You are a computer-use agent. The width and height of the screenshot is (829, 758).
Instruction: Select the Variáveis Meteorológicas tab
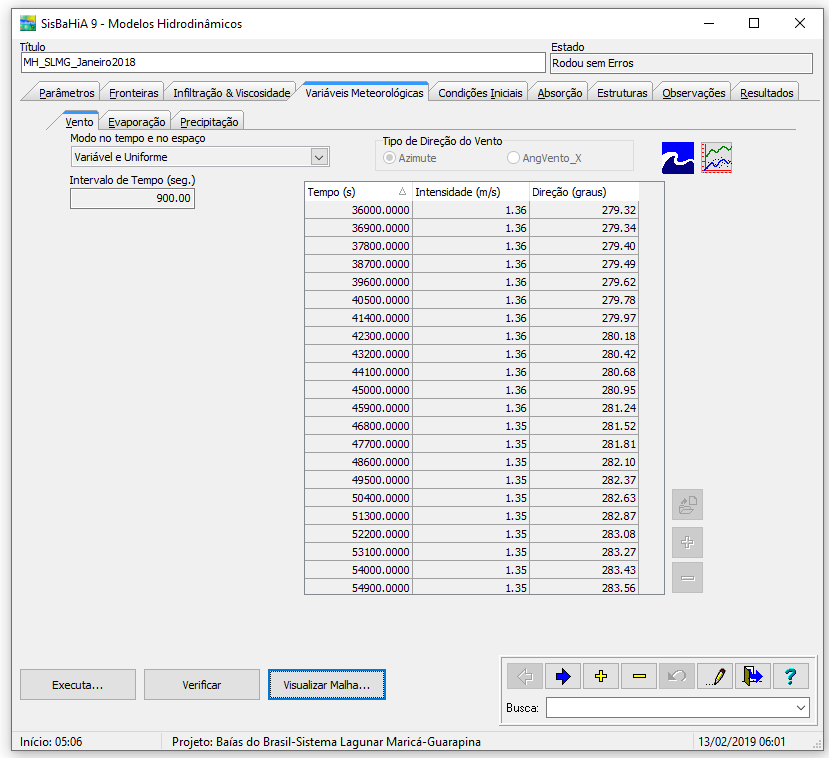tap(364, 93)
